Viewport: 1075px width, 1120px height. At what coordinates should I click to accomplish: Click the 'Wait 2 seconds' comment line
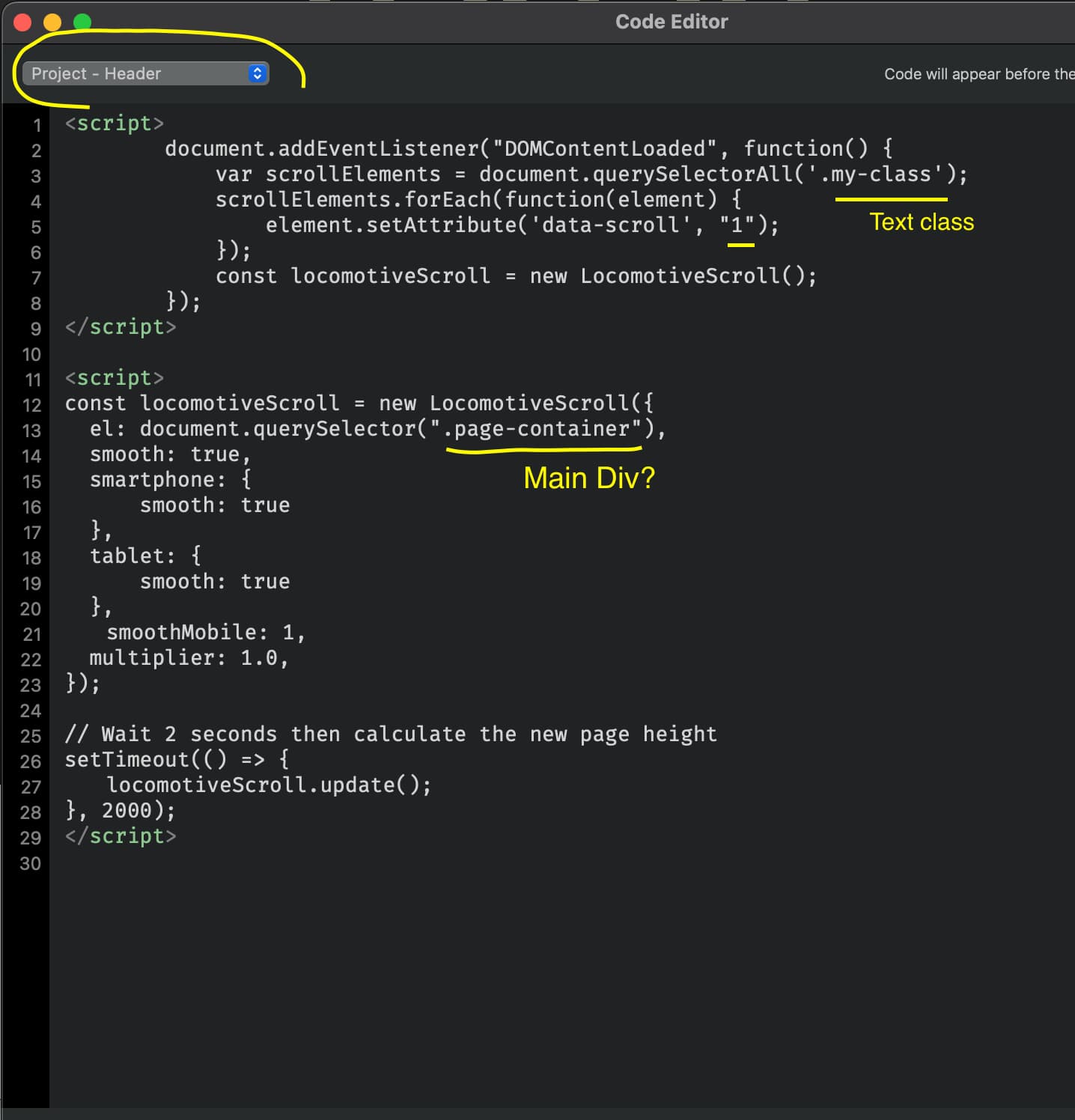(390, 734)
